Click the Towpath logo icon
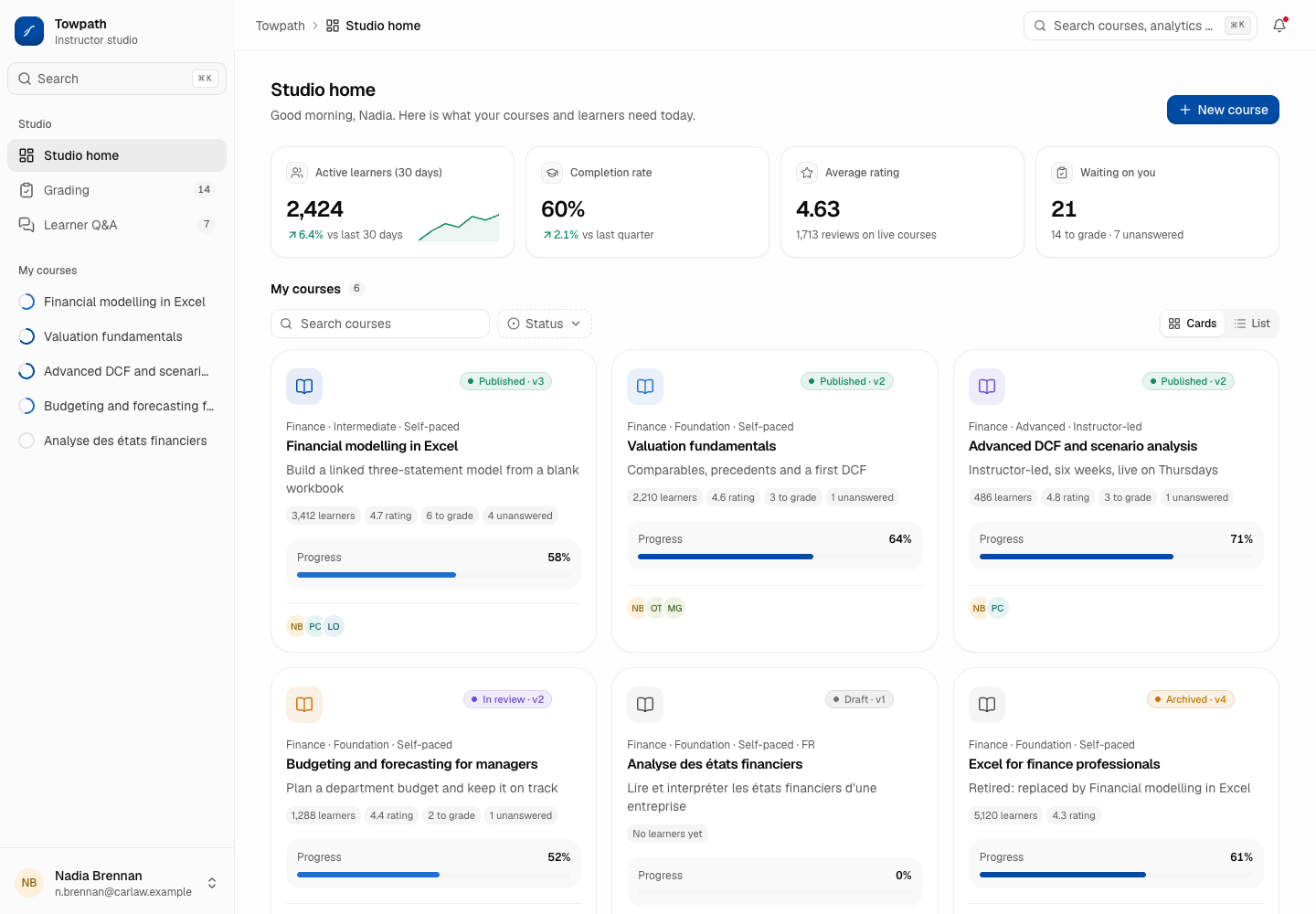 (x=29, y=31)
